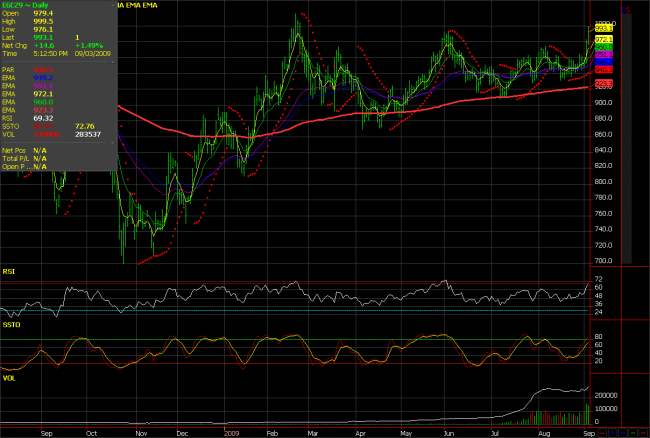Click the 900.0 level on price axis
The height and width of the screenshot is (438, 650).
(604, 103)
